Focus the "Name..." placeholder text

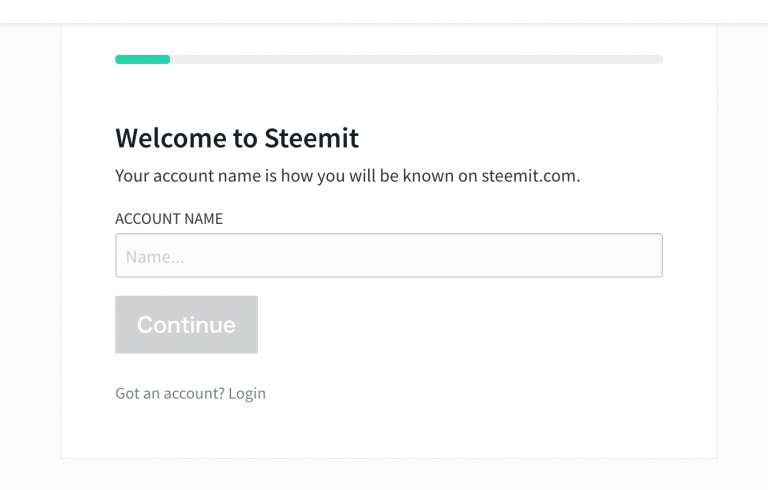(x=155, y=257)
